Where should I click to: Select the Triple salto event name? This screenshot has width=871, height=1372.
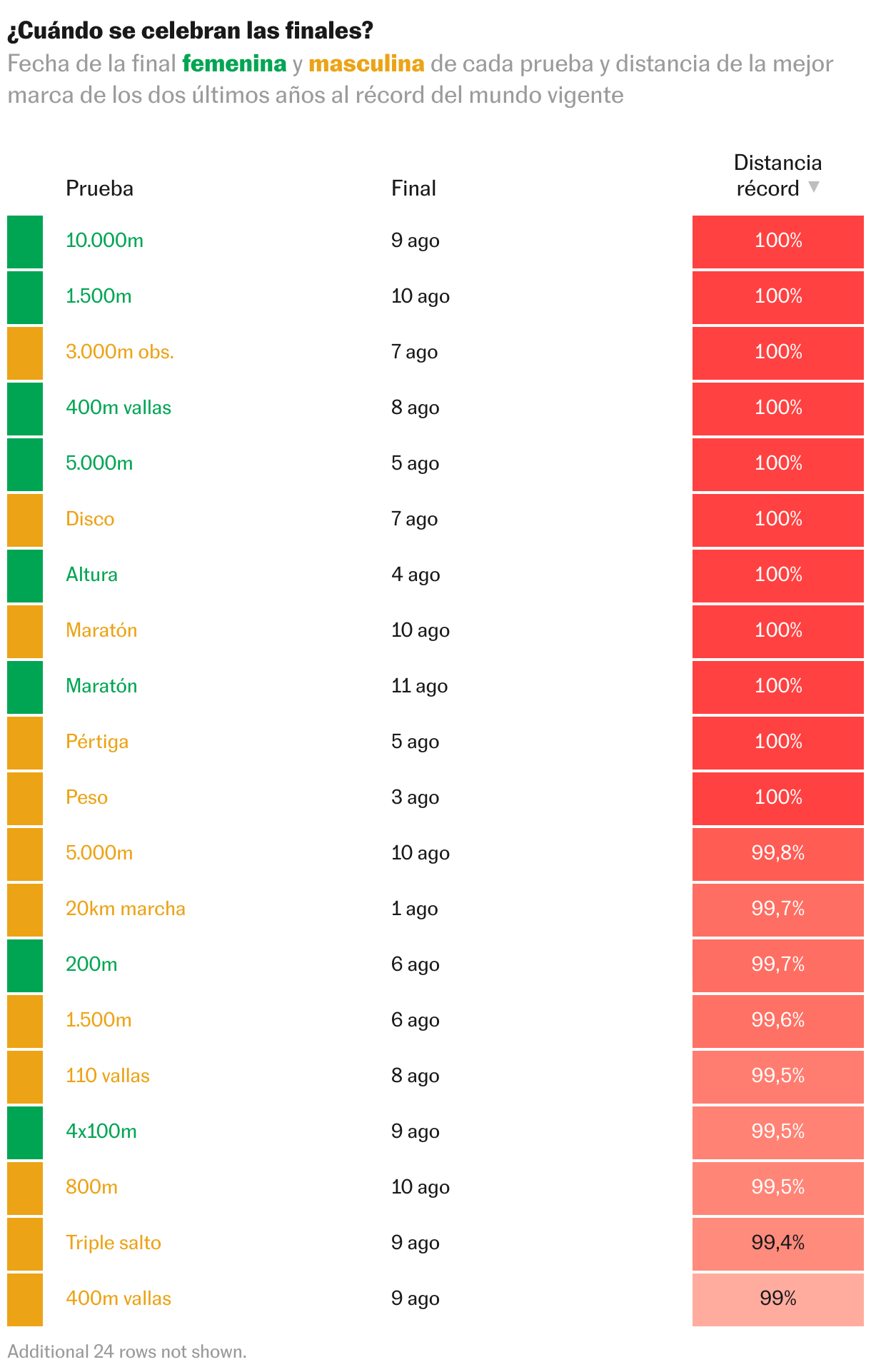[x=114, y=1243]
